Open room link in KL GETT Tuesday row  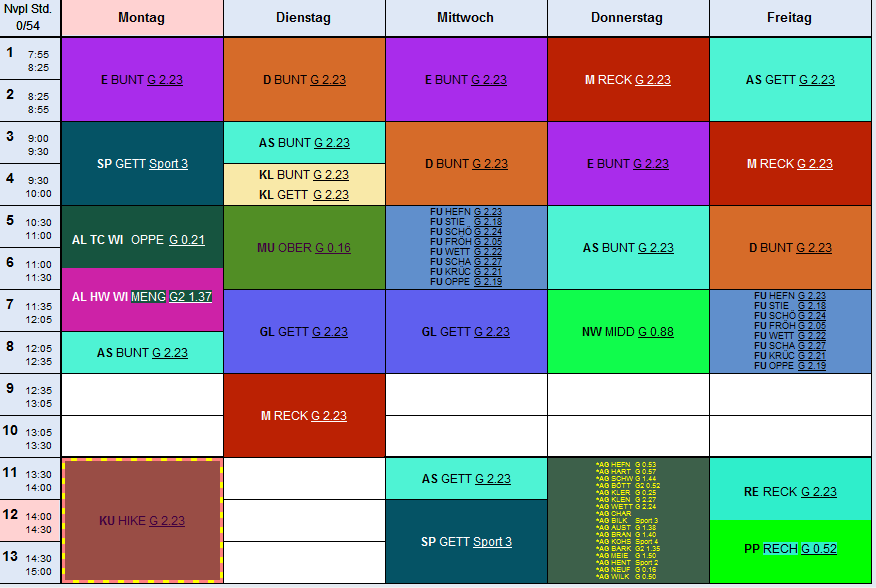pyautogui.click(x=331, y=195)
